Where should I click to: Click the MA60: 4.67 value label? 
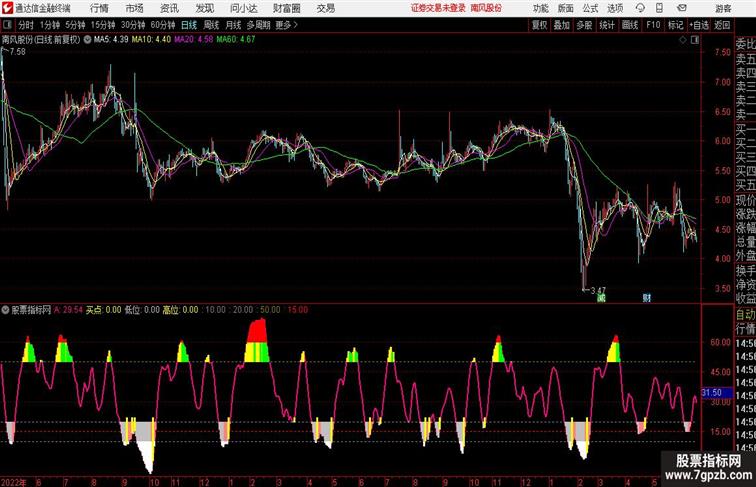point(236,40)
